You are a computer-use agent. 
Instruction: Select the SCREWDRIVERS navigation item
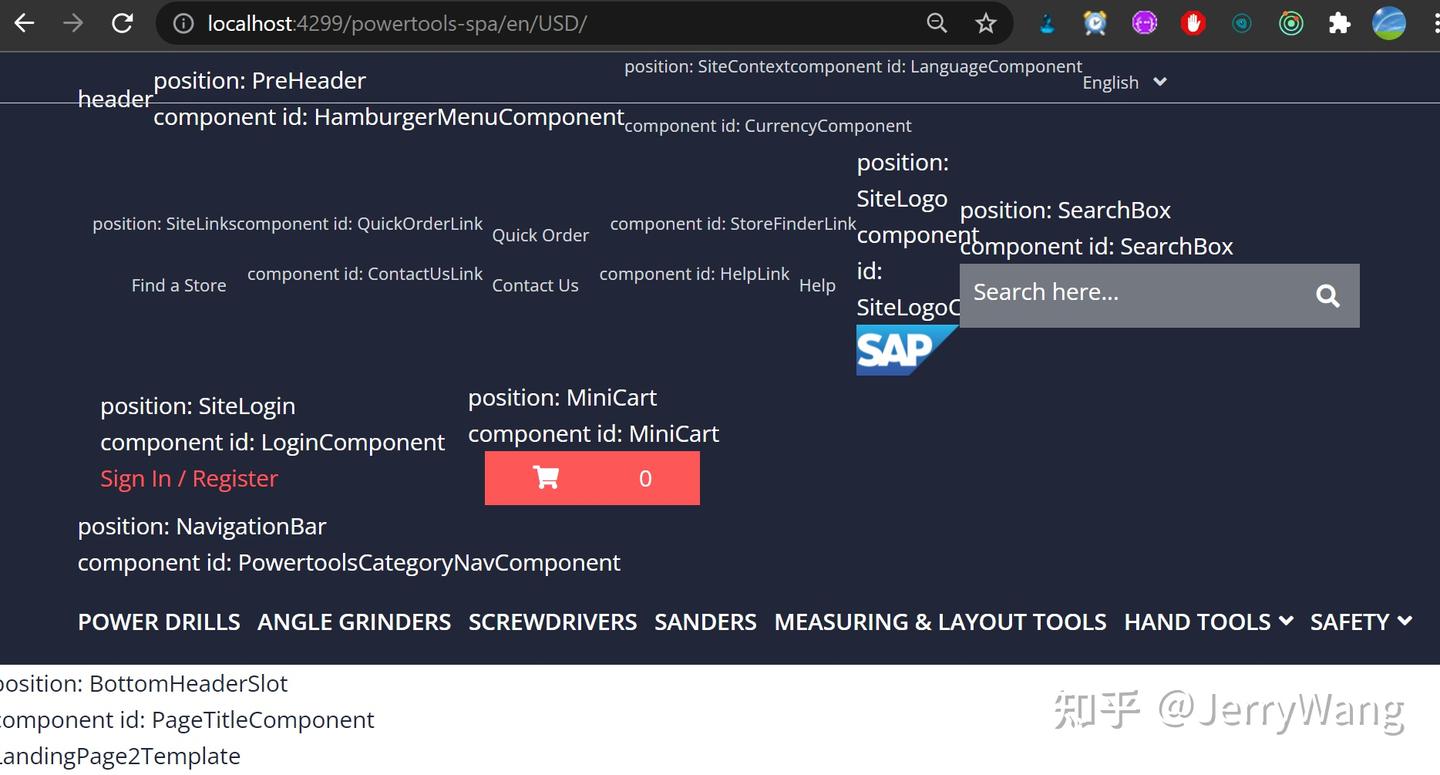pos(552,621)
